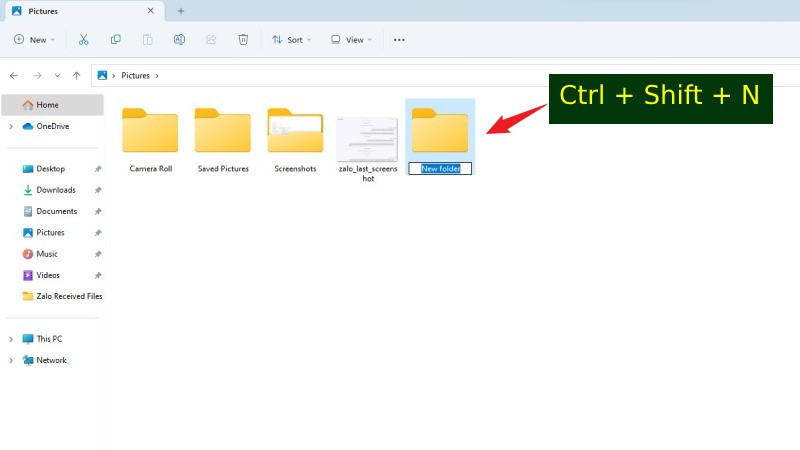Click the zalo_last_screenshot file name
800x450 pixels.
click(368, 174)
